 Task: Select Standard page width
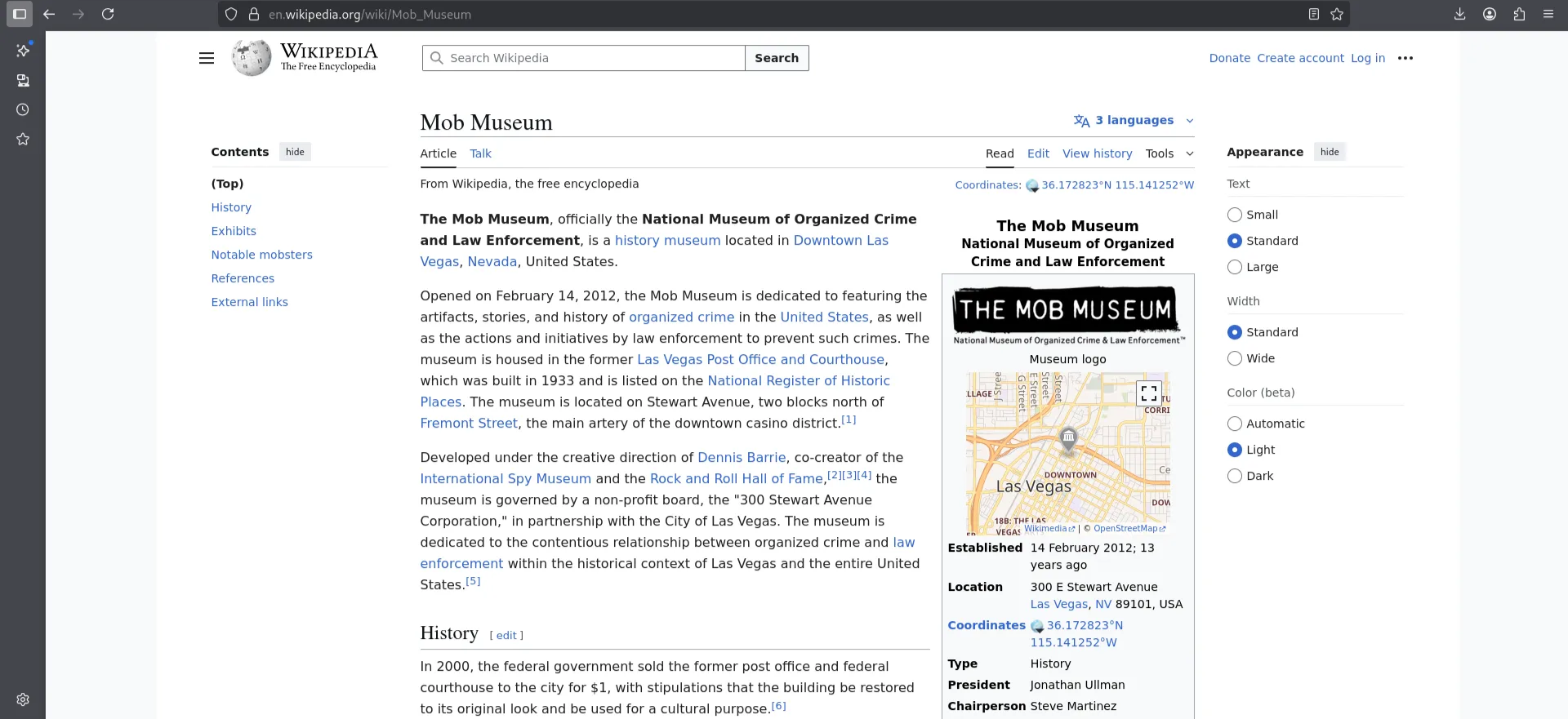click(x=1235, y=332)
